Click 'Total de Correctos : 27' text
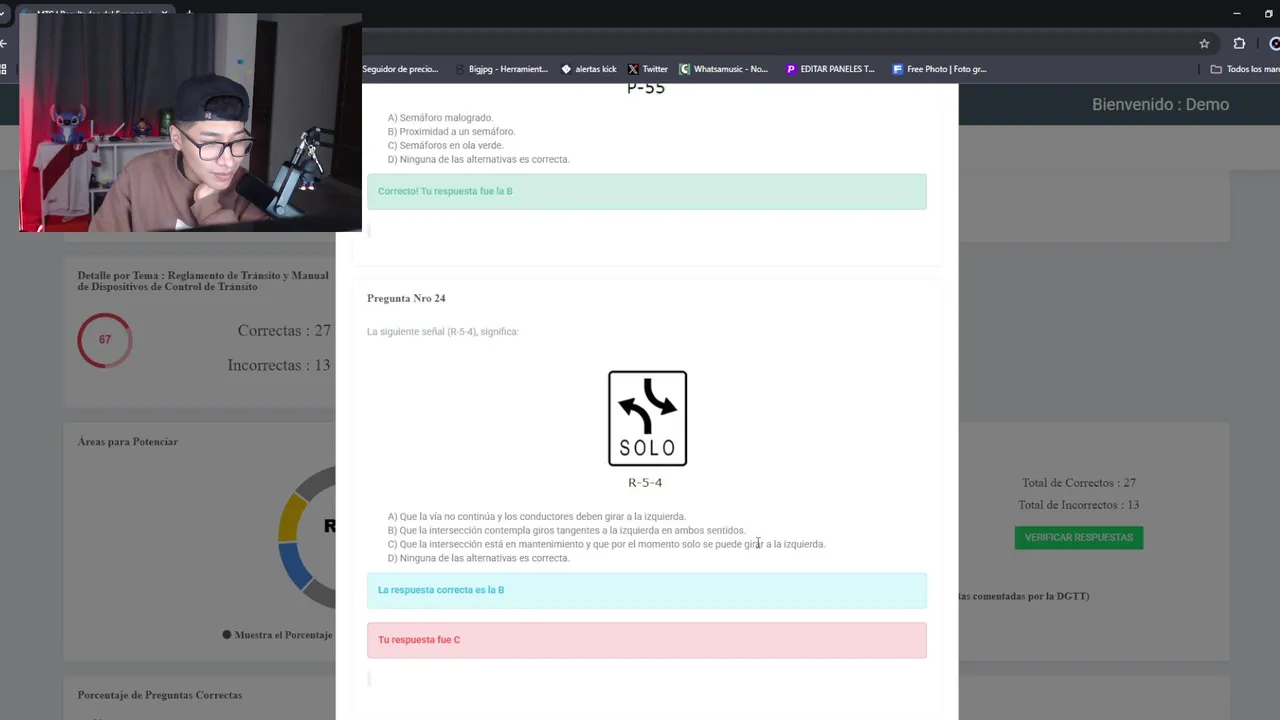Image resolution: width=1280 pixels, height=720 pixels. (1078, 483)
